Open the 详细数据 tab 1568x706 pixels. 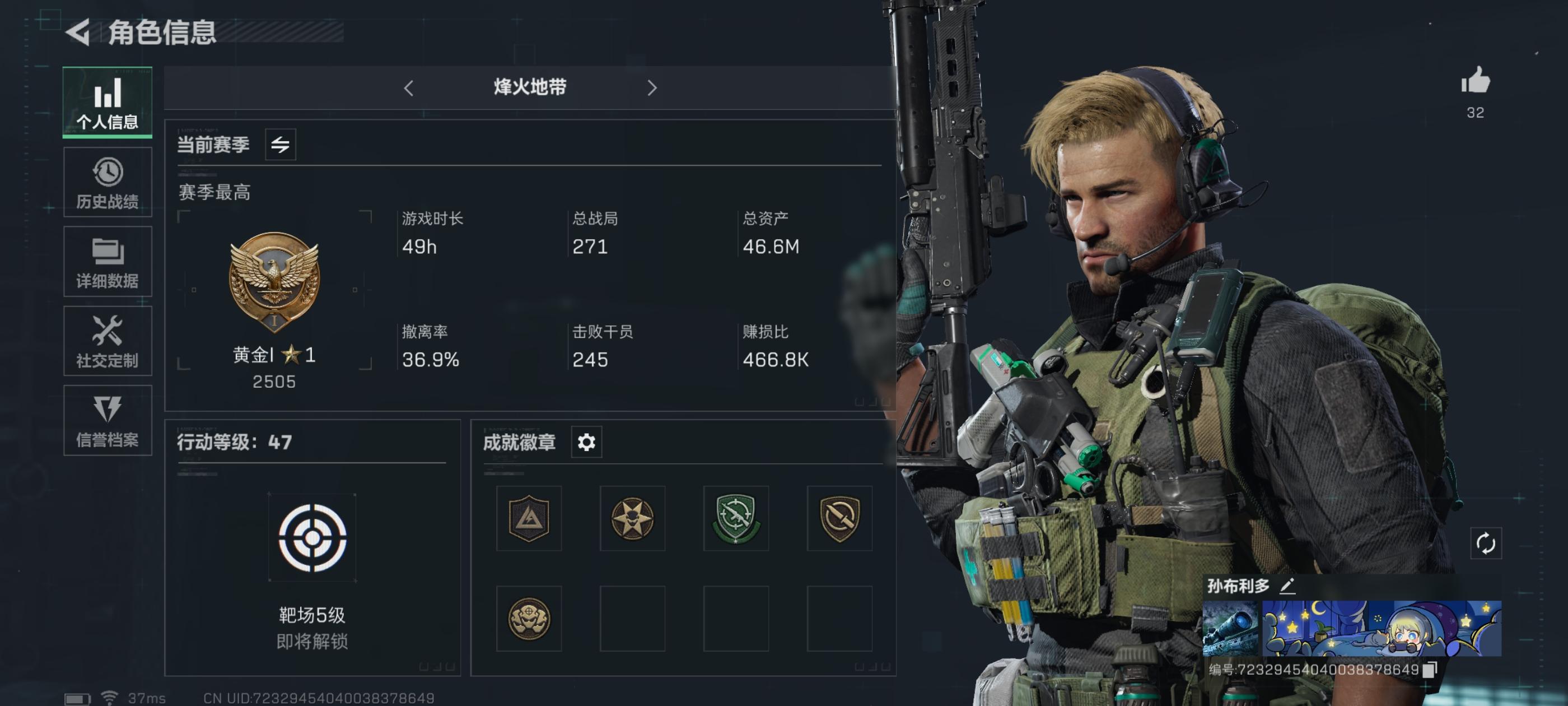(x=108, y=261)
